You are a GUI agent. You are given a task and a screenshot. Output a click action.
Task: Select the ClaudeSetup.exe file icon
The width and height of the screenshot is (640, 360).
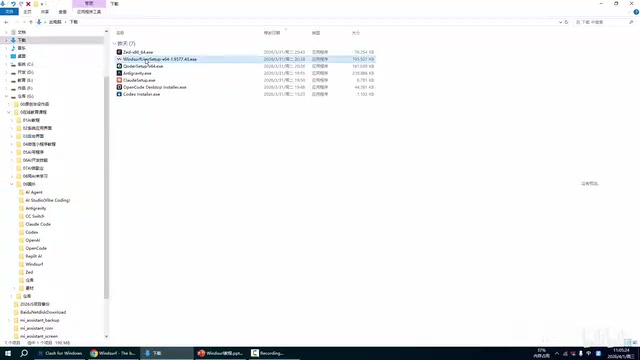[119, 80]
